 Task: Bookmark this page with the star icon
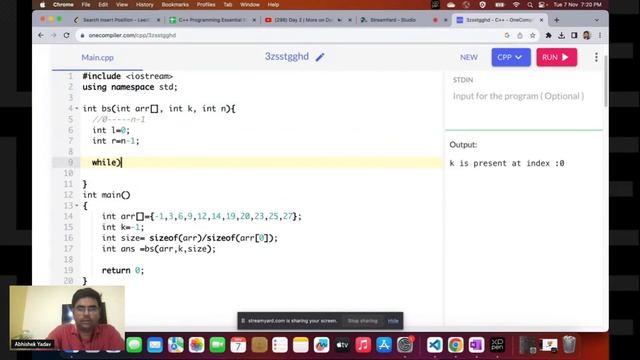pyautogui.click(x=533, y=36)
